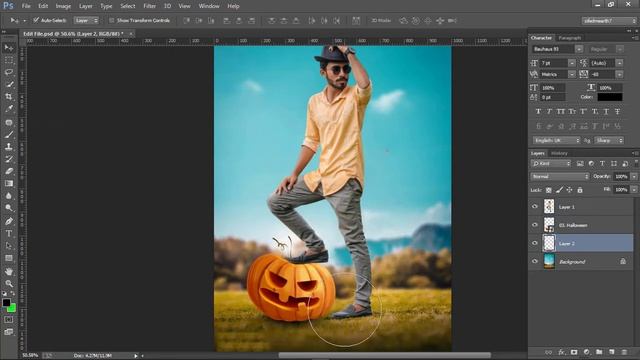Open the Auto-Select Layer dropdown

click(x=86, y=20)
